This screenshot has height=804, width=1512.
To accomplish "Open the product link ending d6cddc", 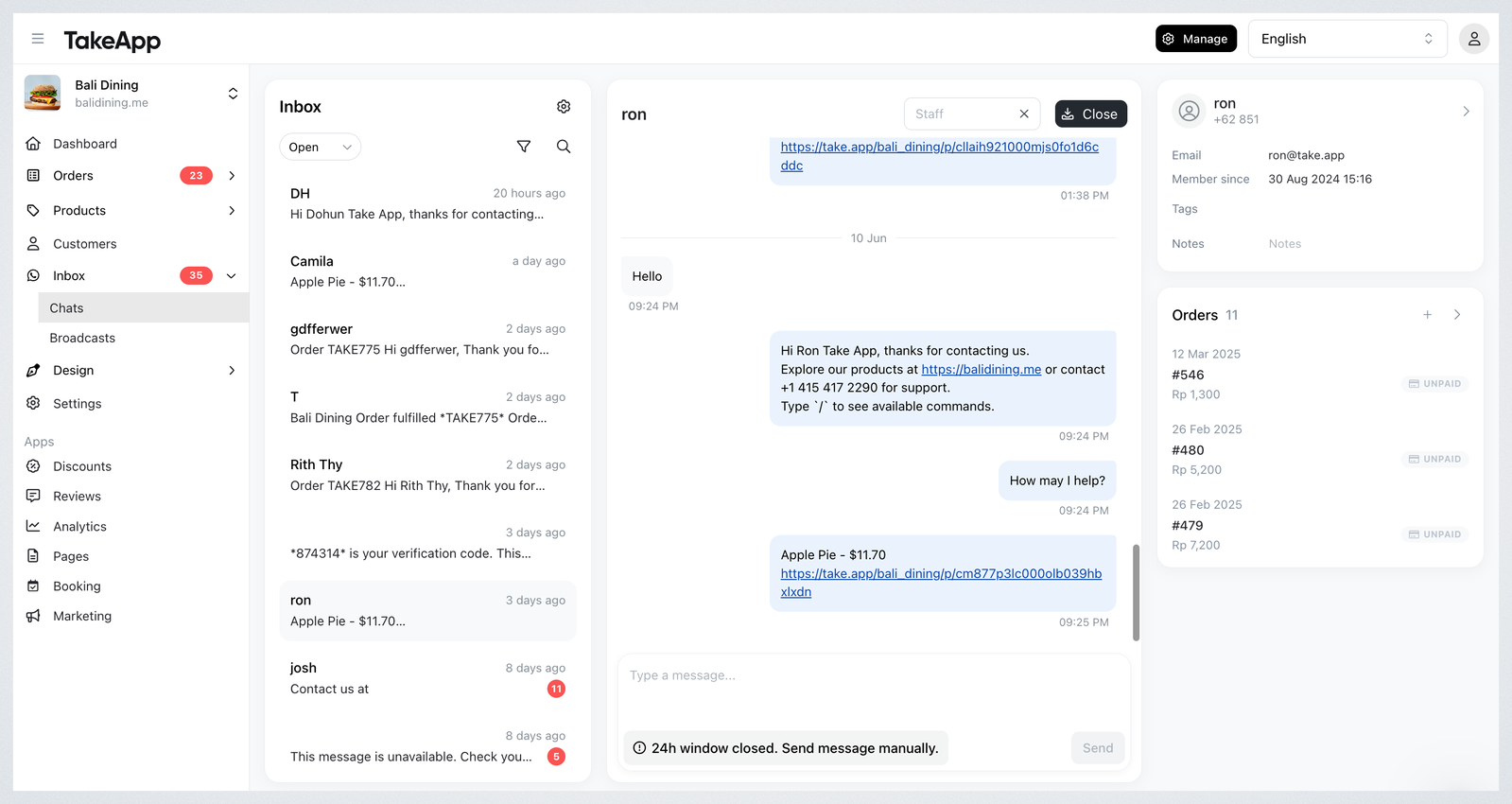I will [x=939, y=156].
